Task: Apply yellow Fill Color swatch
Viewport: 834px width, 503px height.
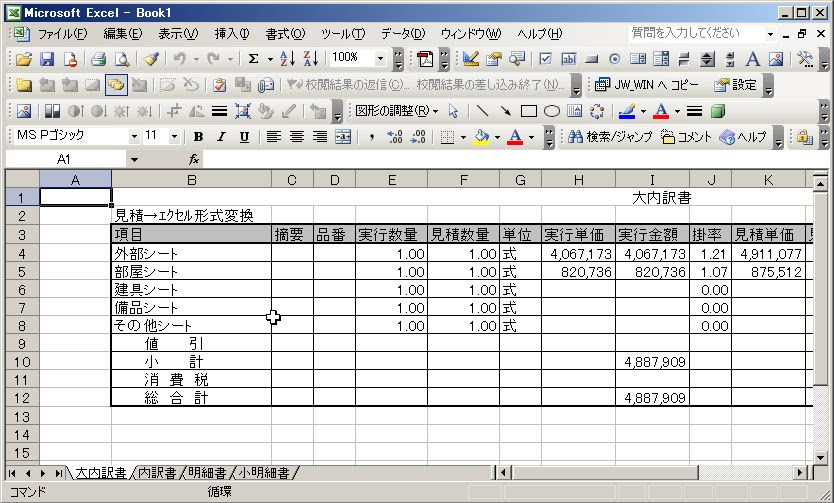Action: [x=482, y=137]
